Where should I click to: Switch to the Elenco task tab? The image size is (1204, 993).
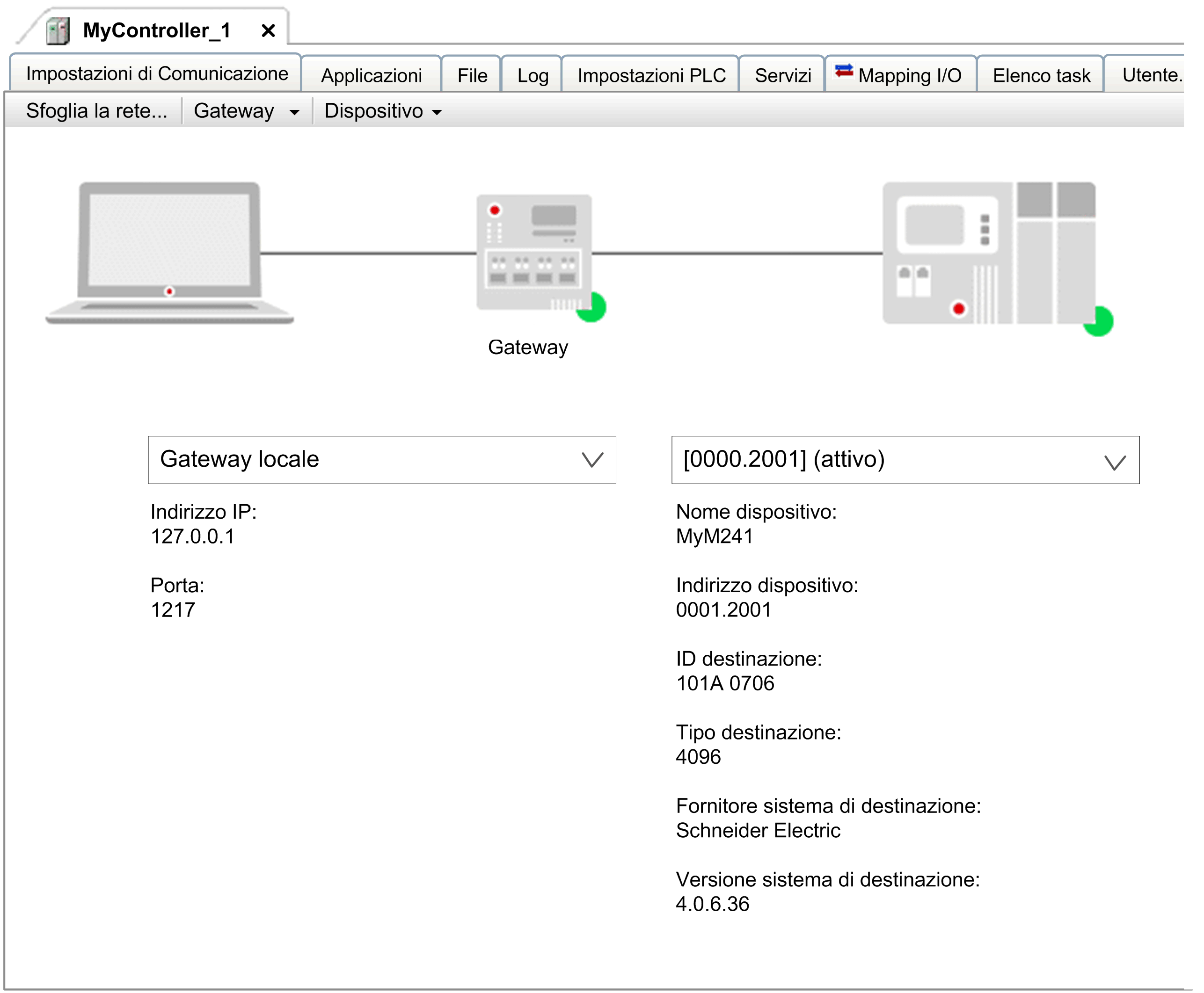pyautogui.click(x=1041, y=75)
